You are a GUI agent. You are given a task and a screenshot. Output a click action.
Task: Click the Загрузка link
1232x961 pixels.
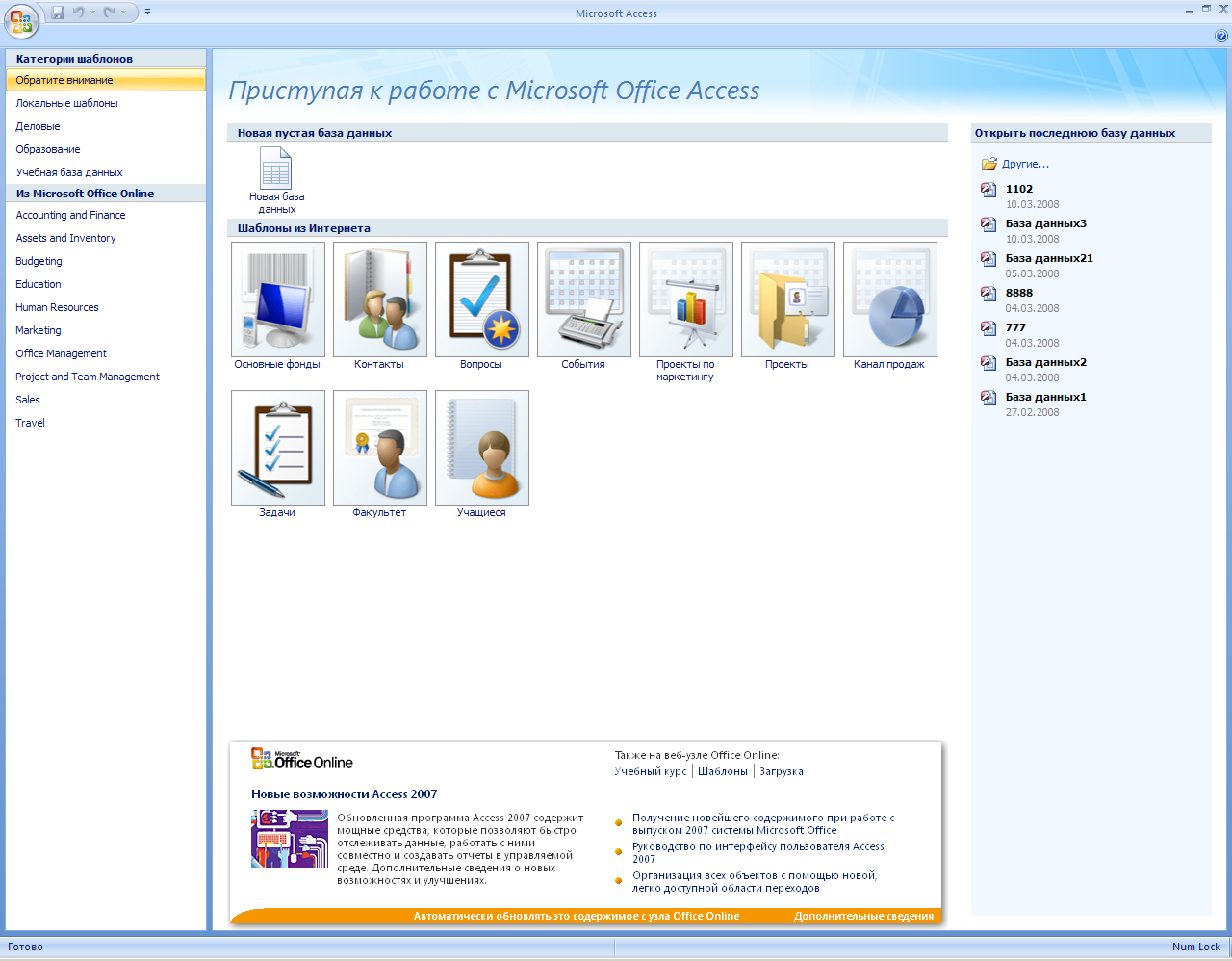coord(782,771)
